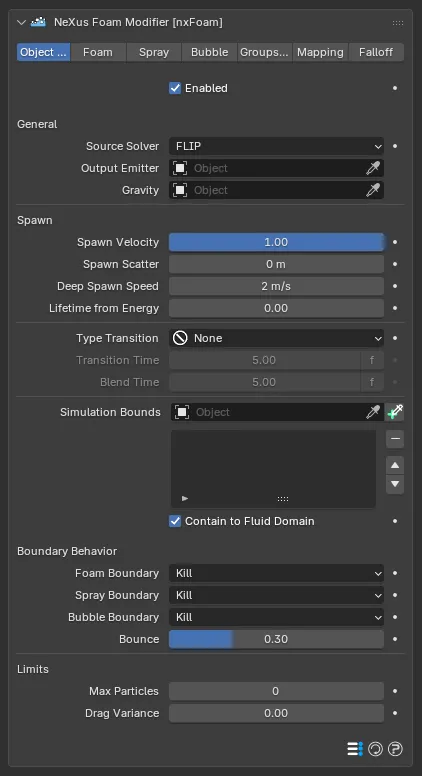The width and height of the screenshot is (422, 776).
Task: Click the Transition Time frame unit button
Action: click(372, 360)
